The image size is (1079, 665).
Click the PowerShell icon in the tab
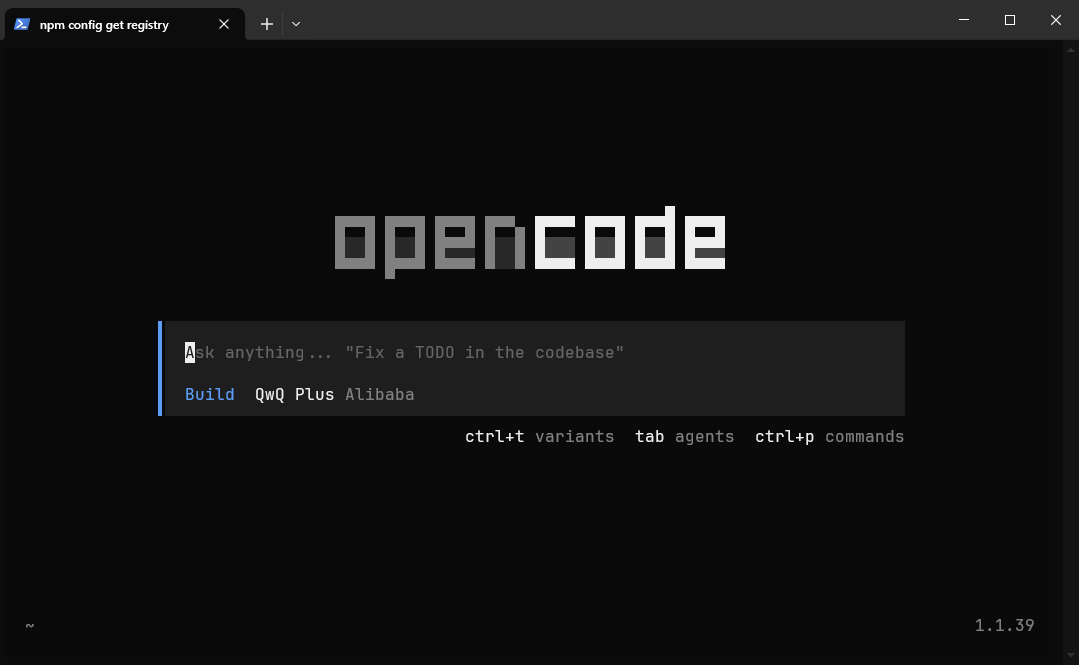[x=21, y=24]
